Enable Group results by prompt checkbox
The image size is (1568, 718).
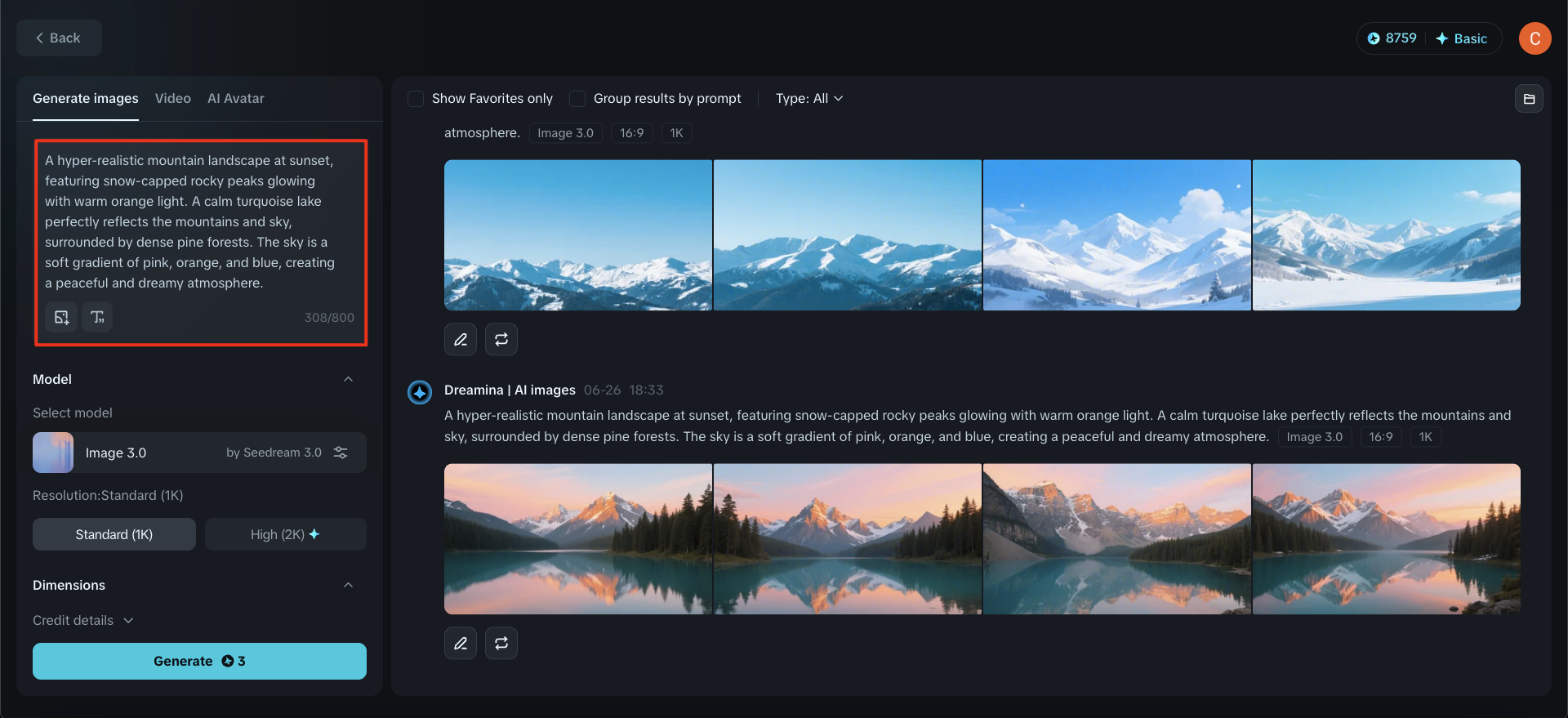577,99
